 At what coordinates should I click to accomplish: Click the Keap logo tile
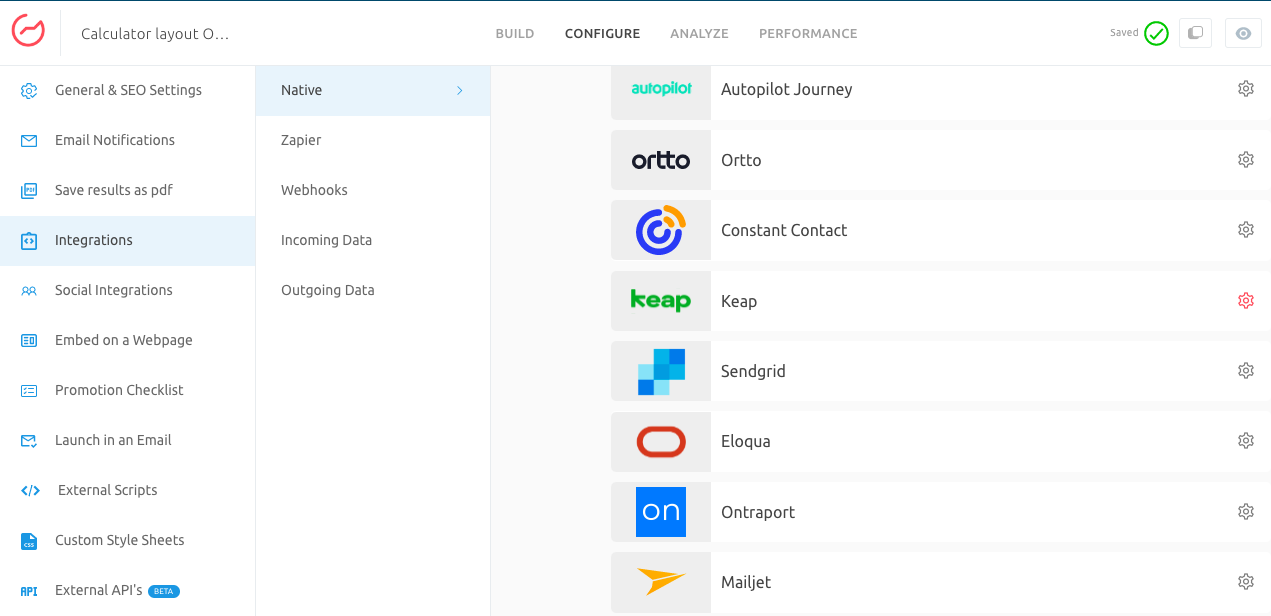tap(661, 301)
